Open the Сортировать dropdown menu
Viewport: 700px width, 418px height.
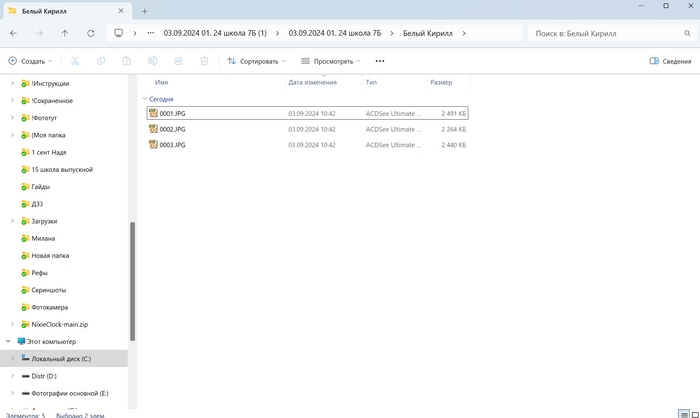pos(256,61)
